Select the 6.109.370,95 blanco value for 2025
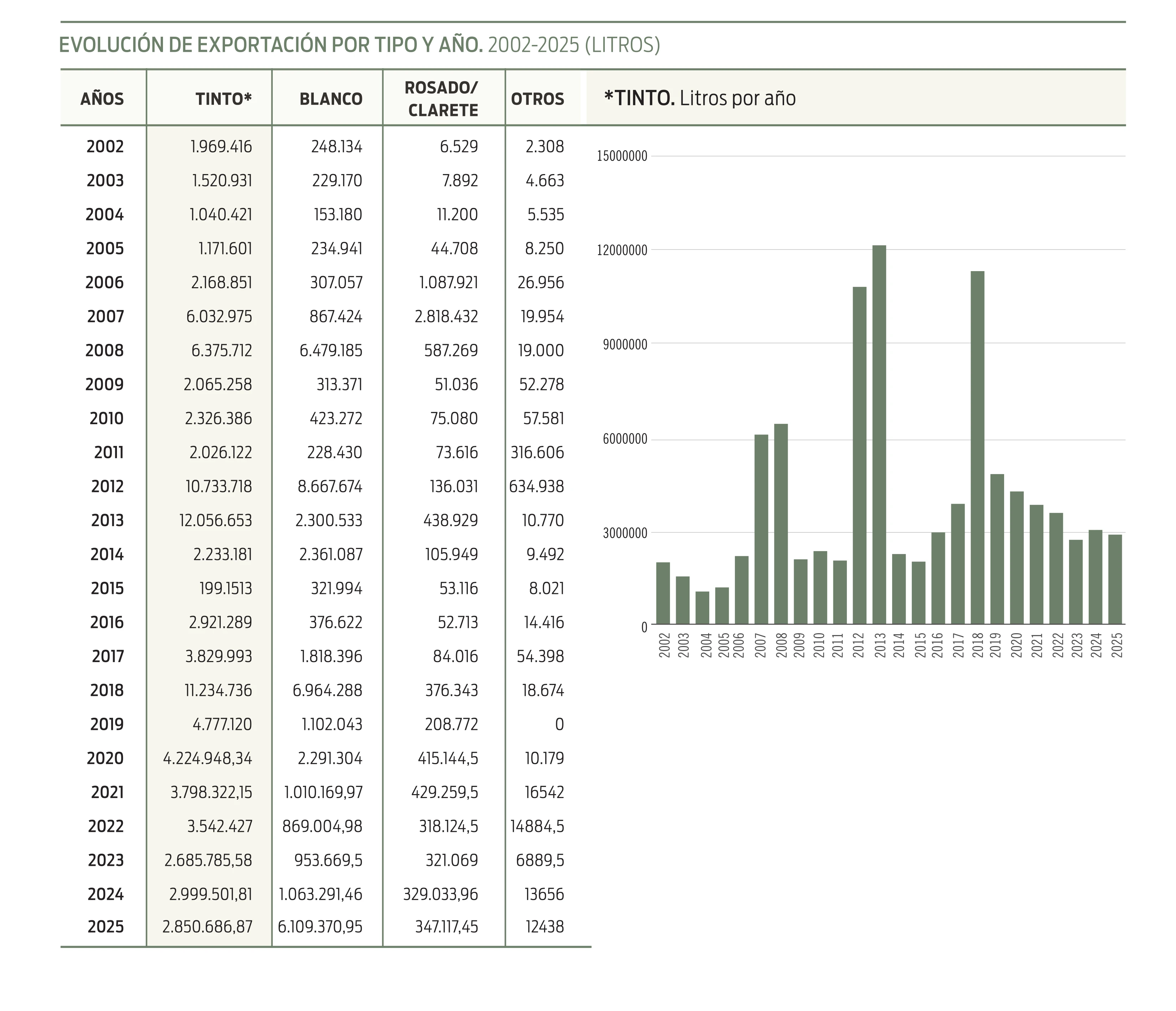The image size is (1176, 1011). pyautogui.click(x=320, y=927)
